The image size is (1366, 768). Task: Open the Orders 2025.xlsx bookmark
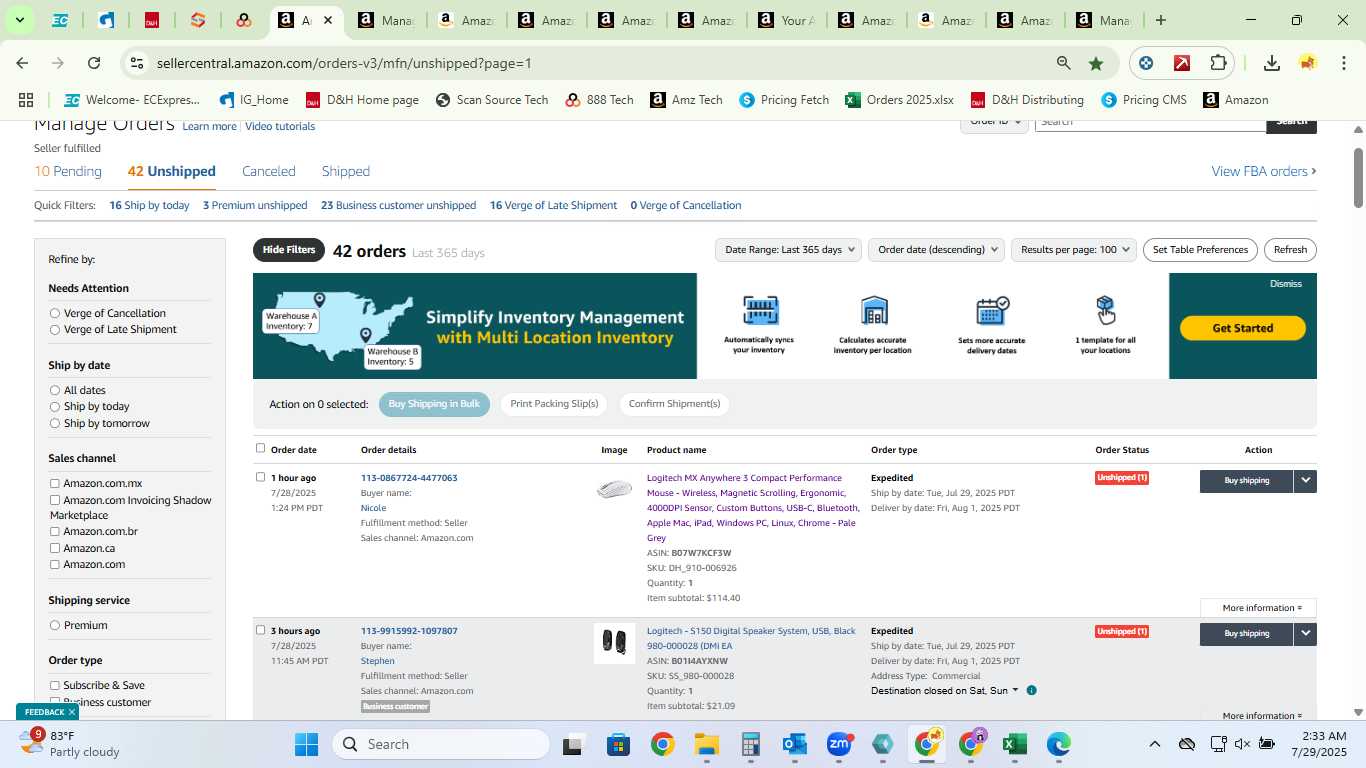point(899,100)
